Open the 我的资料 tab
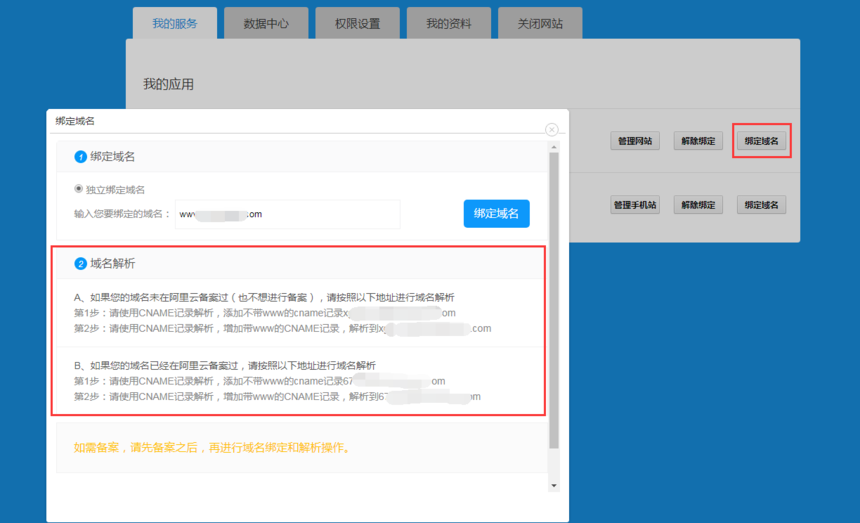This screenshot has width=860, height=523. [x=448, y=23]
